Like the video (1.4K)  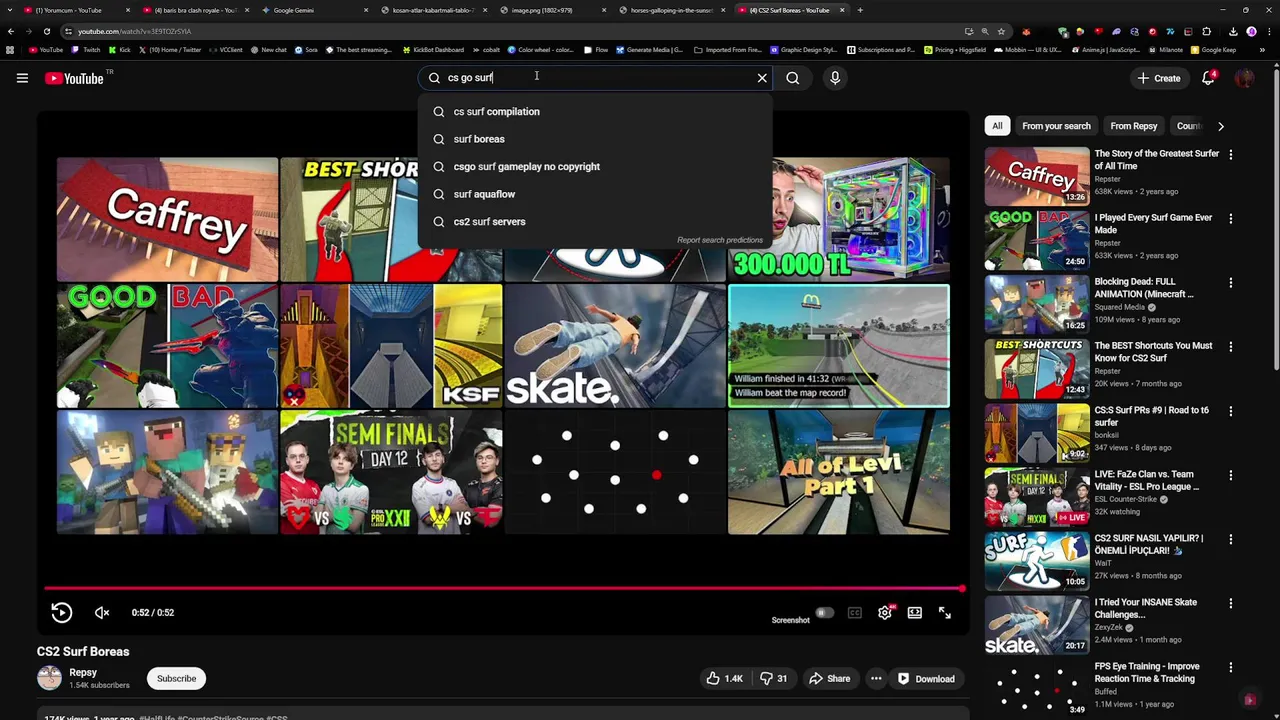point(725,679)
